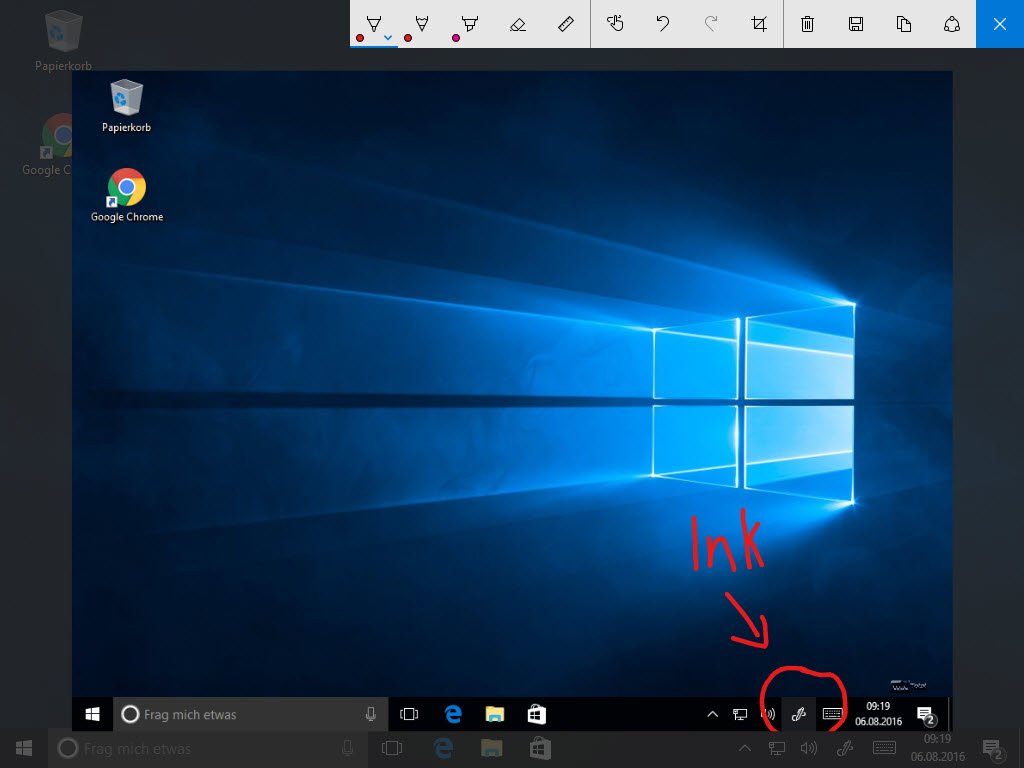This screenshot has width=1024, height=768.
Task: Click the pen icon circled in red
Action: click(799, 714)
